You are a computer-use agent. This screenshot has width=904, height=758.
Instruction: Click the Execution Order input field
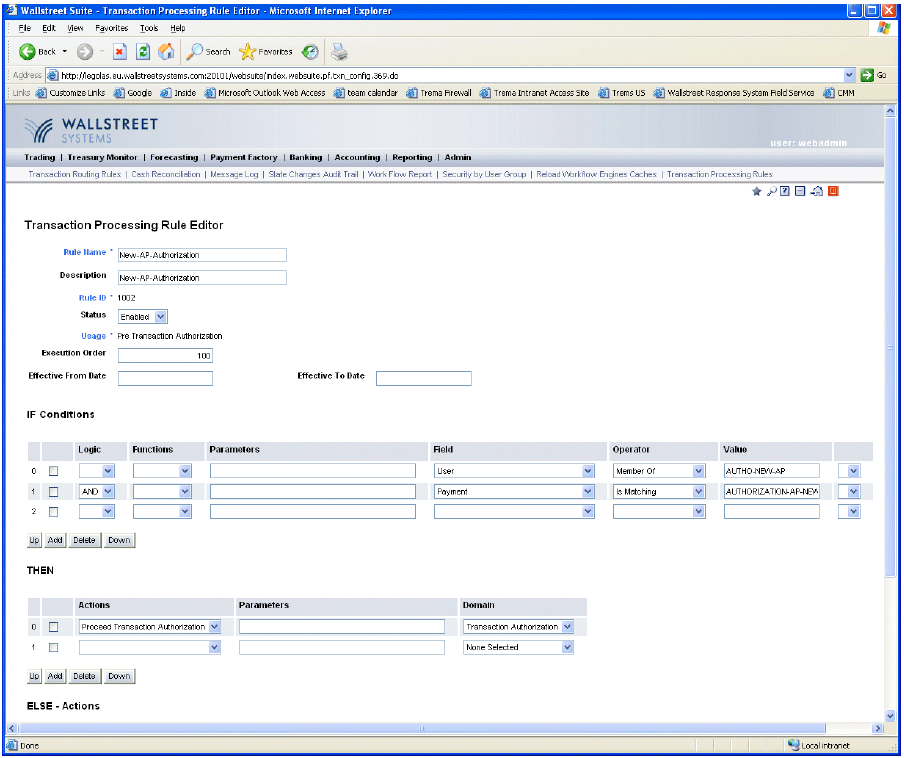tap(165, 356)
